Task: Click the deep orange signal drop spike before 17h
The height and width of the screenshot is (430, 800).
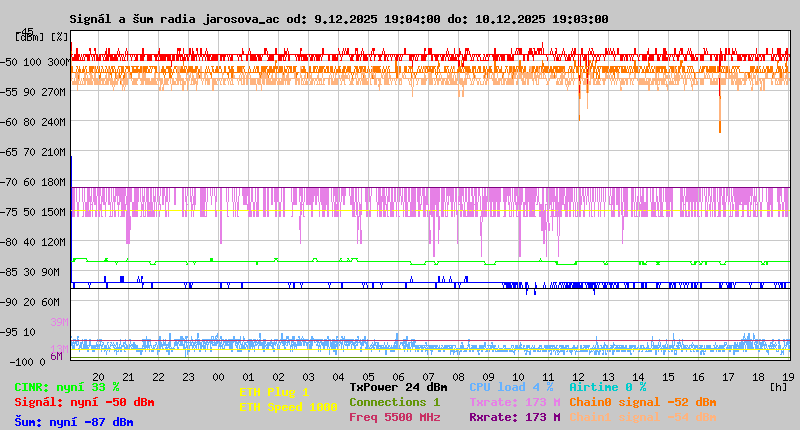Action: (x=719, y=110)
